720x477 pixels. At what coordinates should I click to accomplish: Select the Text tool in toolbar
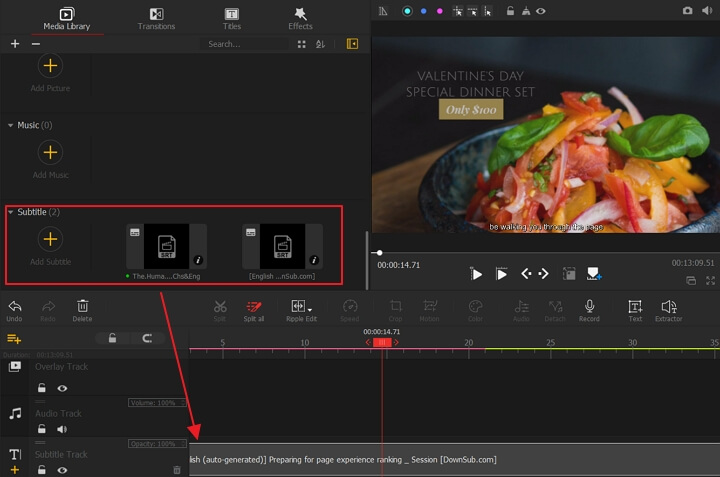(635, 306)
